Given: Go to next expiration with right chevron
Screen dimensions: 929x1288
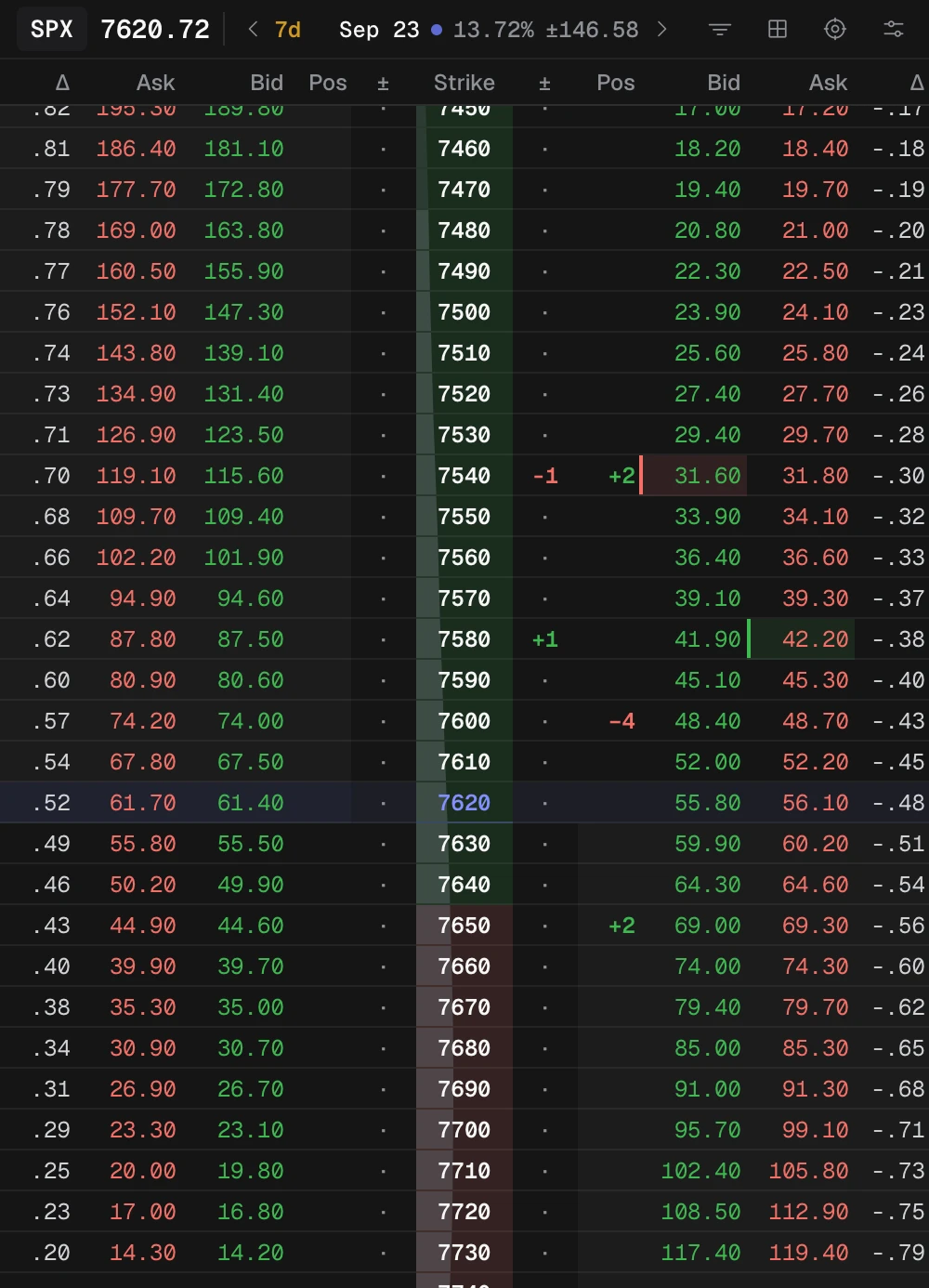Looking at the screenshot, I should click(x=662, y=30).
